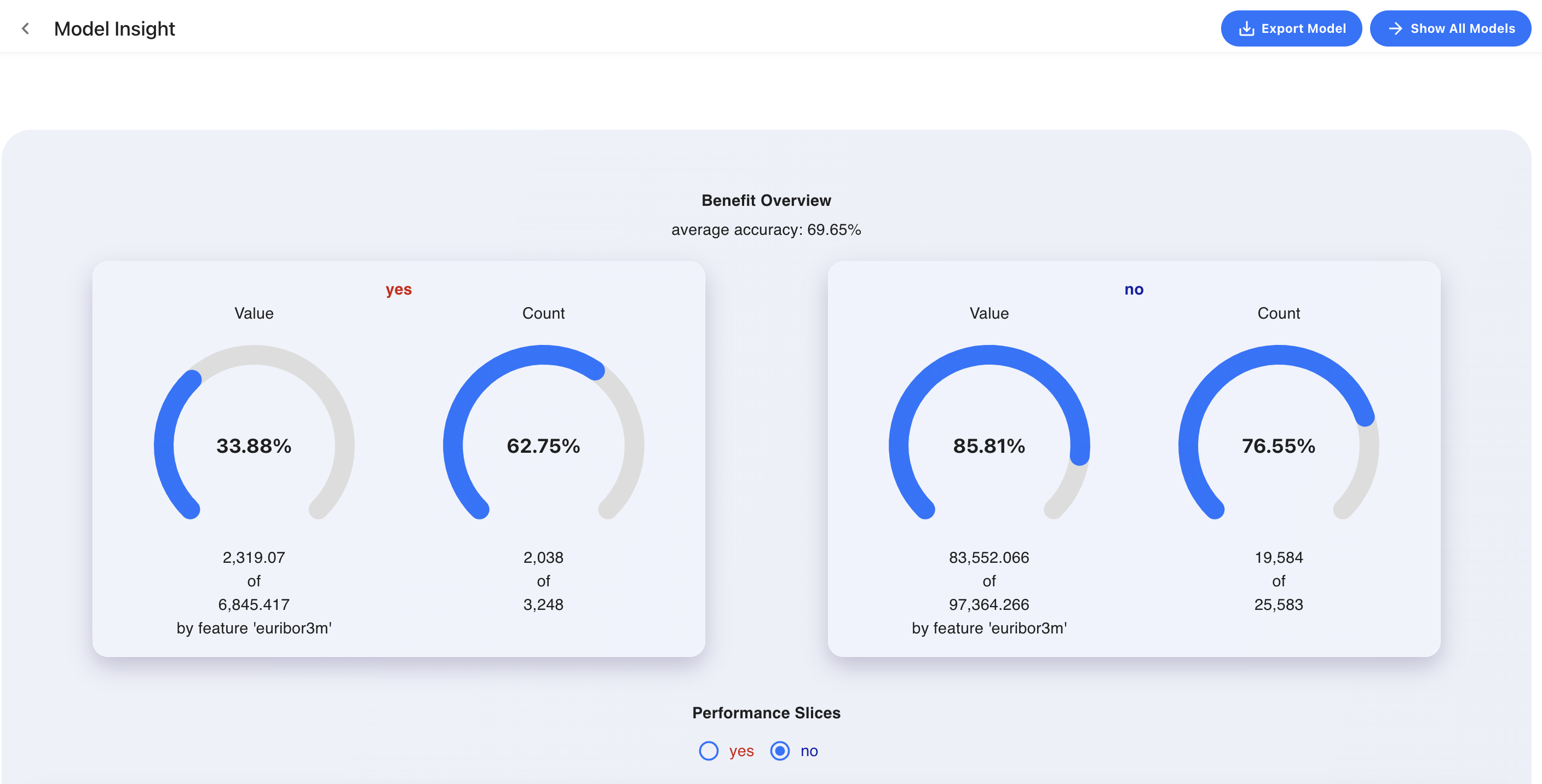
Task: Select the 'no' performance slice radio
Action: (779, 751)
